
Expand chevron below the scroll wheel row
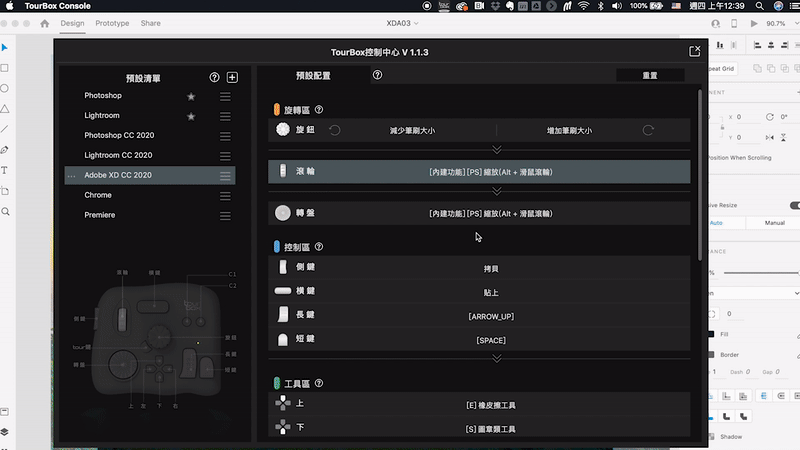coord(496,191)
